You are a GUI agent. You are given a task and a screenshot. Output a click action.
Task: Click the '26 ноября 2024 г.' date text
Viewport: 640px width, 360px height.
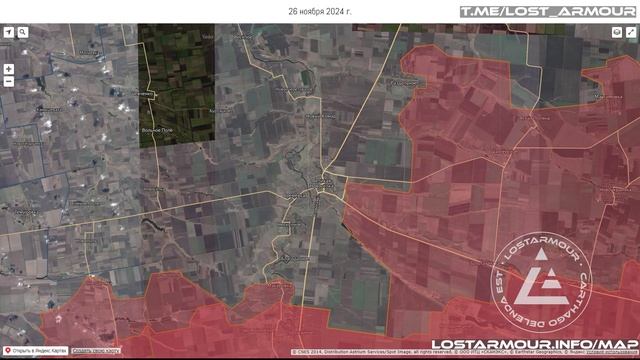pos(320,11)
